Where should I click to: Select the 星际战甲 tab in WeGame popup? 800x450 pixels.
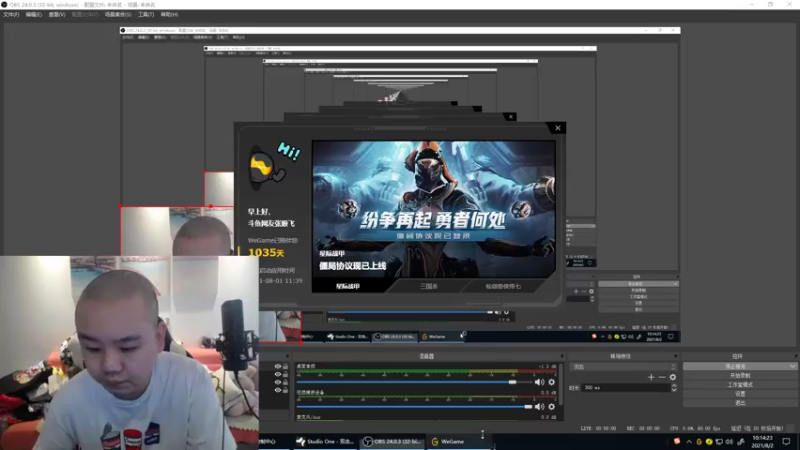click(x=348, y=286)
